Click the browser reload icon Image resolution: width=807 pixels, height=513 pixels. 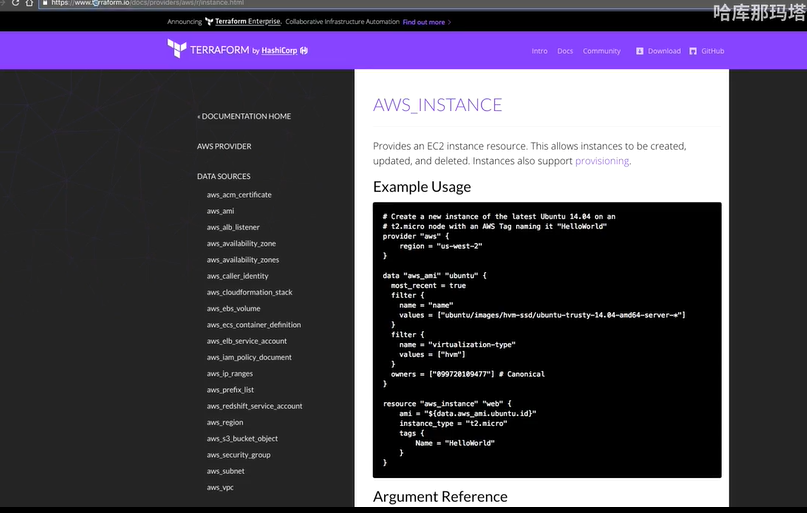(15, 3)
